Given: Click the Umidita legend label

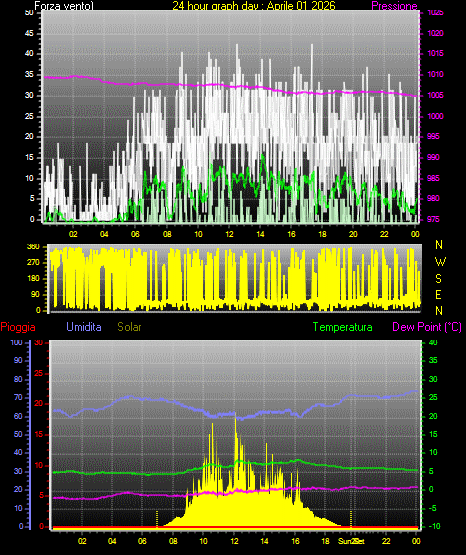Looking at the screenshot, I should tap(84, 327).
